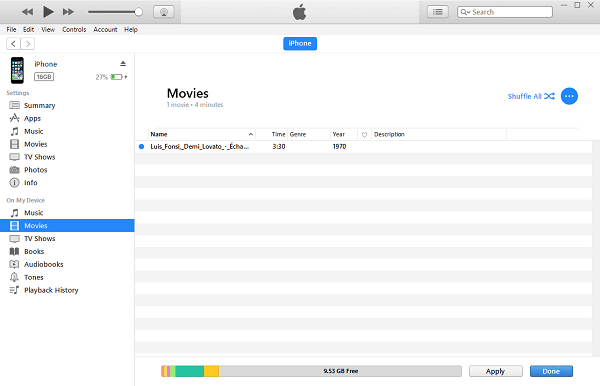600x386 pixels.
Task: Sort by the Name column header
Action: [x=202, y=134]
